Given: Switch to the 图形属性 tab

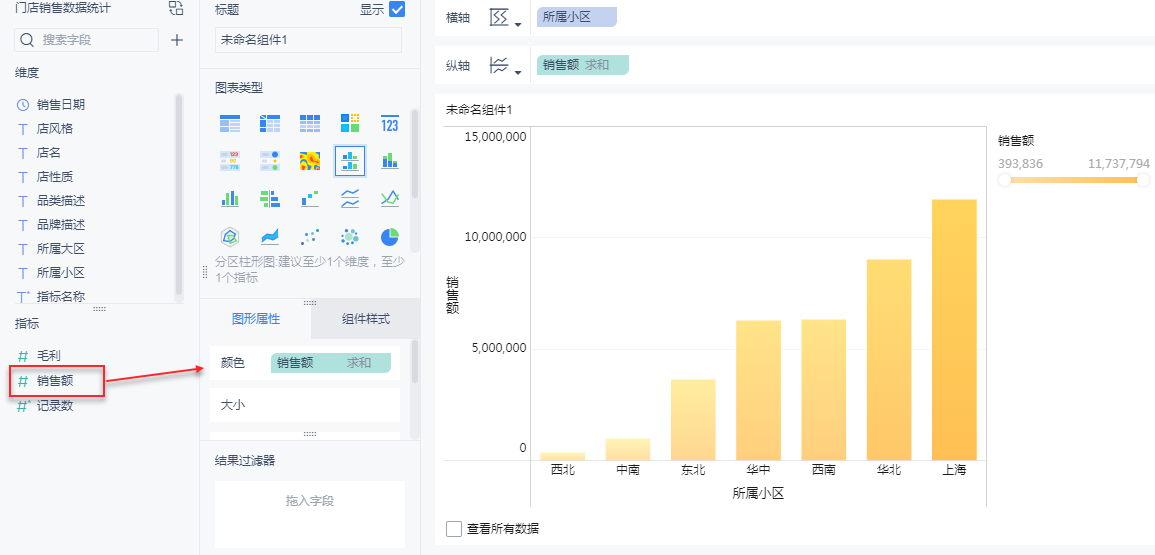Looking at the screenshot, I should tap(256, 319).
